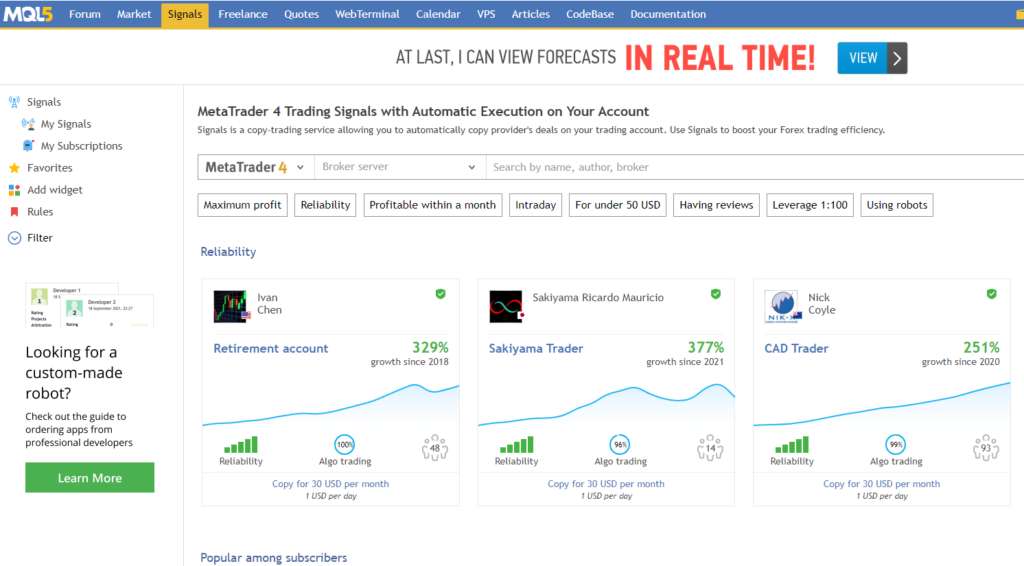Open the Broker server dropdown
Image resolution: width=1024 pixels, height=566 pixels.
(x=400, y=167)
